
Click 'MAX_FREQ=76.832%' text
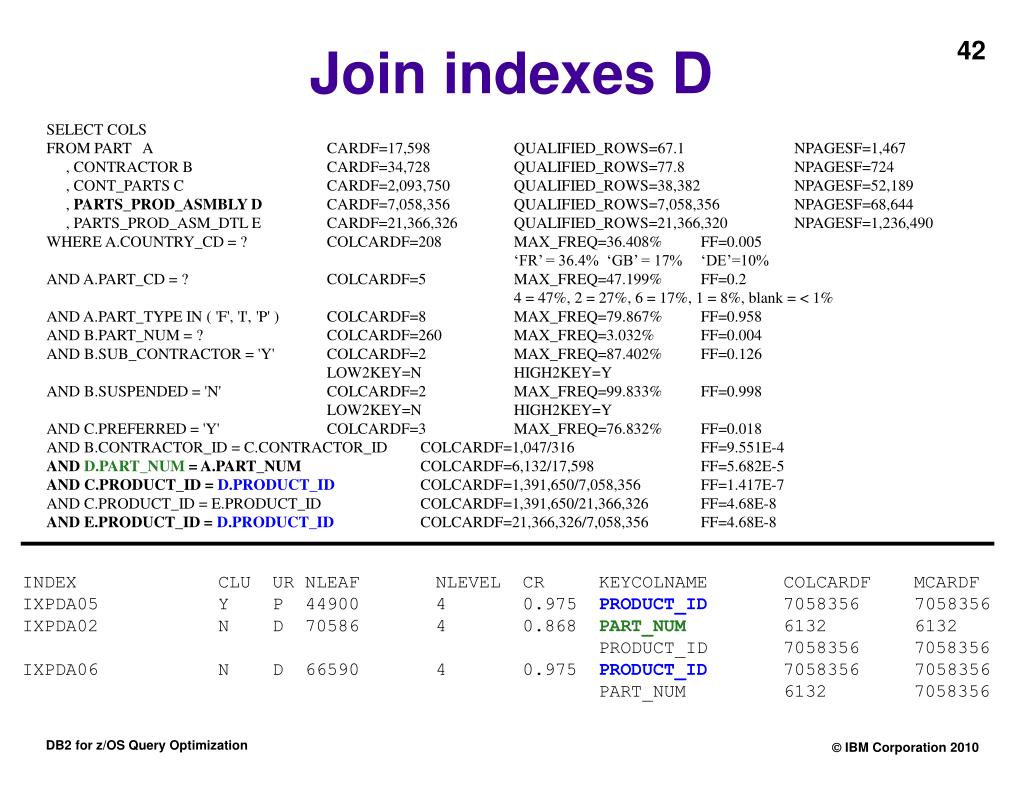587,429
